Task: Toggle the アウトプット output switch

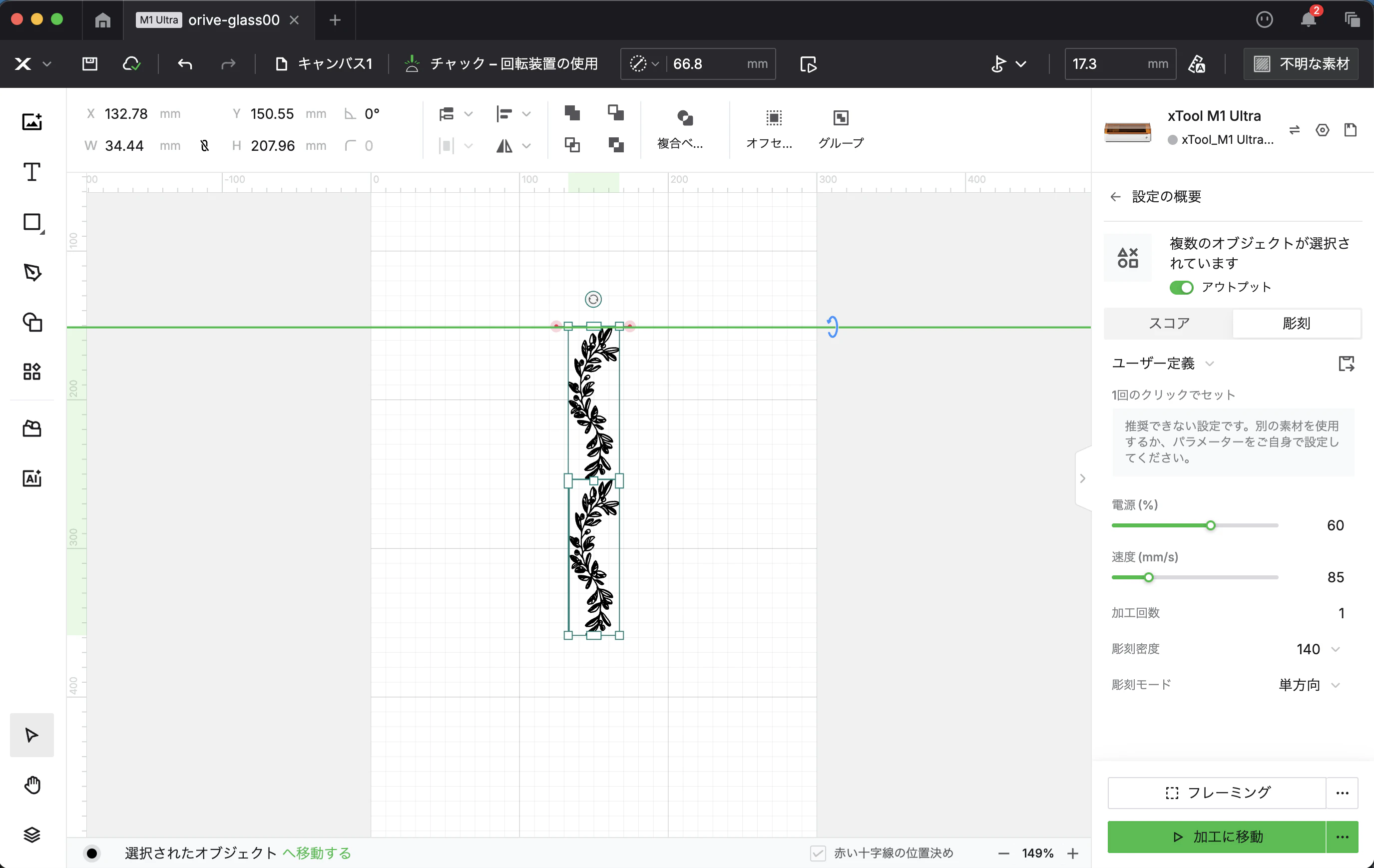Action: pos(1181,287)
